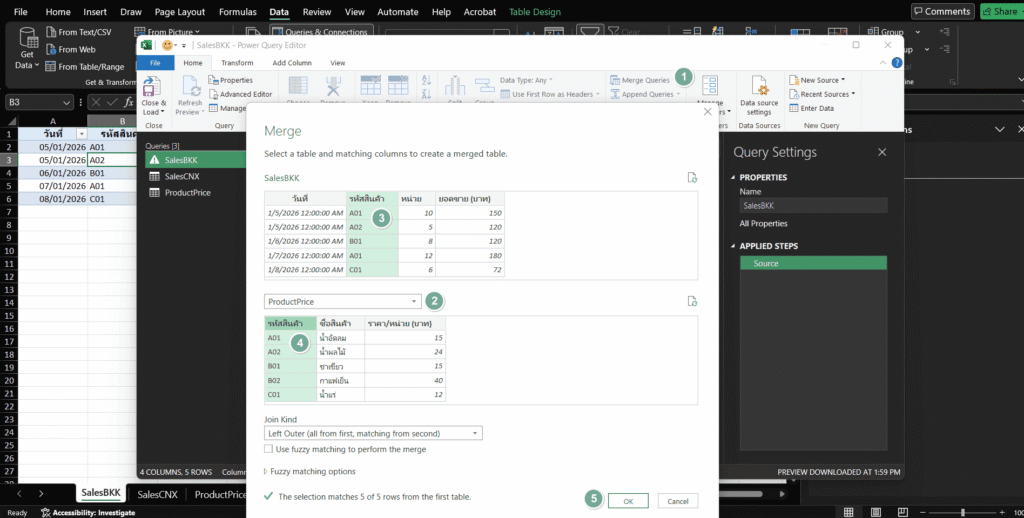Open the ProductPrice table dropdown
Viewport: 1024px width, 518px height.
pos(342,302)
